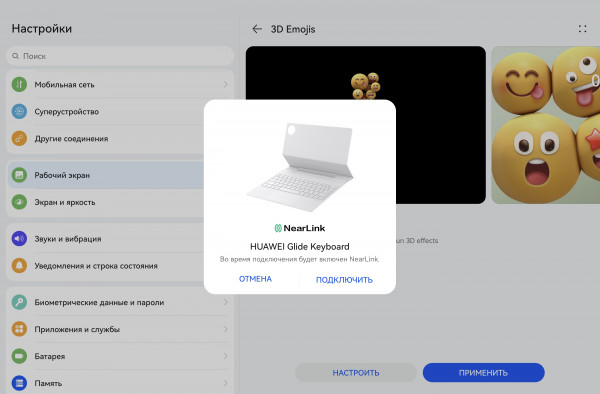Open the Память entry
Screen dimensions: 600x394
[x=120, y=383]
